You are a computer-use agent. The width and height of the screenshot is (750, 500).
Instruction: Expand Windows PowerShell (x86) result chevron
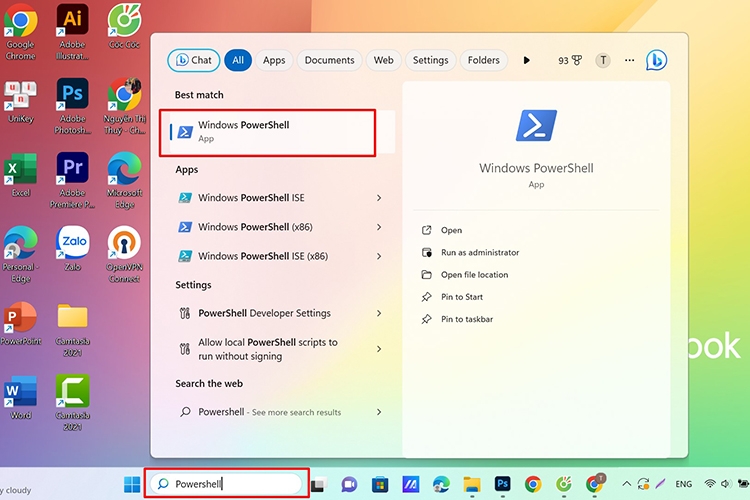pyautogui.click(x=379, y=227)
